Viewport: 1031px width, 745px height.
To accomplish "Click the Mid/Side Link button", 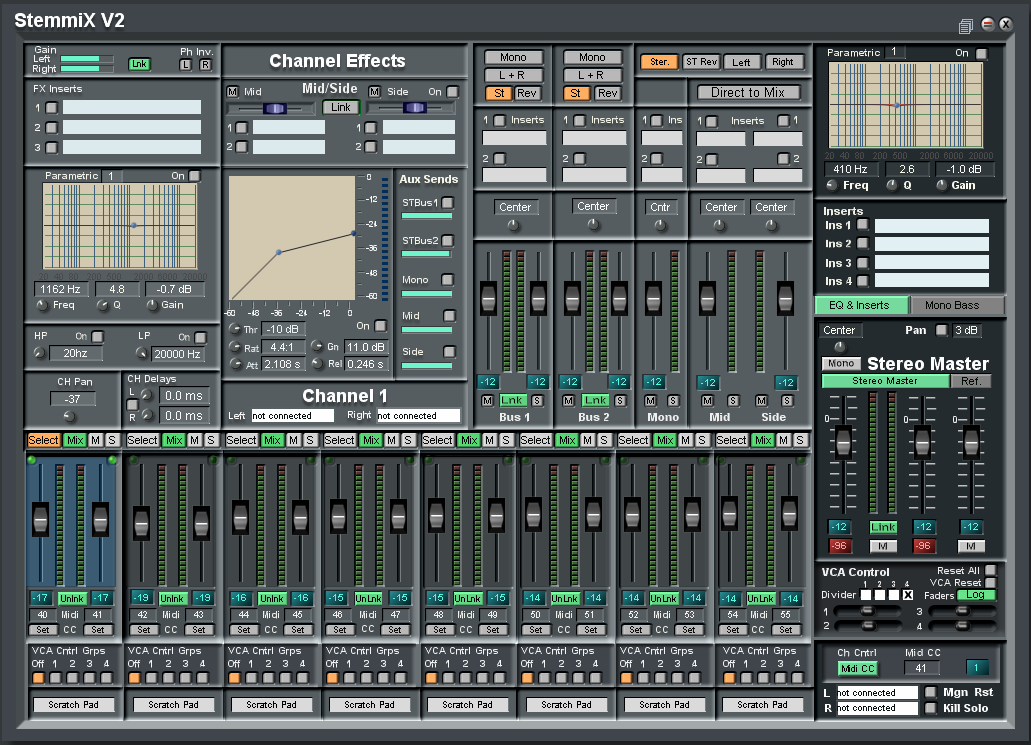I will pyautogui.click(x=341, y=107).
